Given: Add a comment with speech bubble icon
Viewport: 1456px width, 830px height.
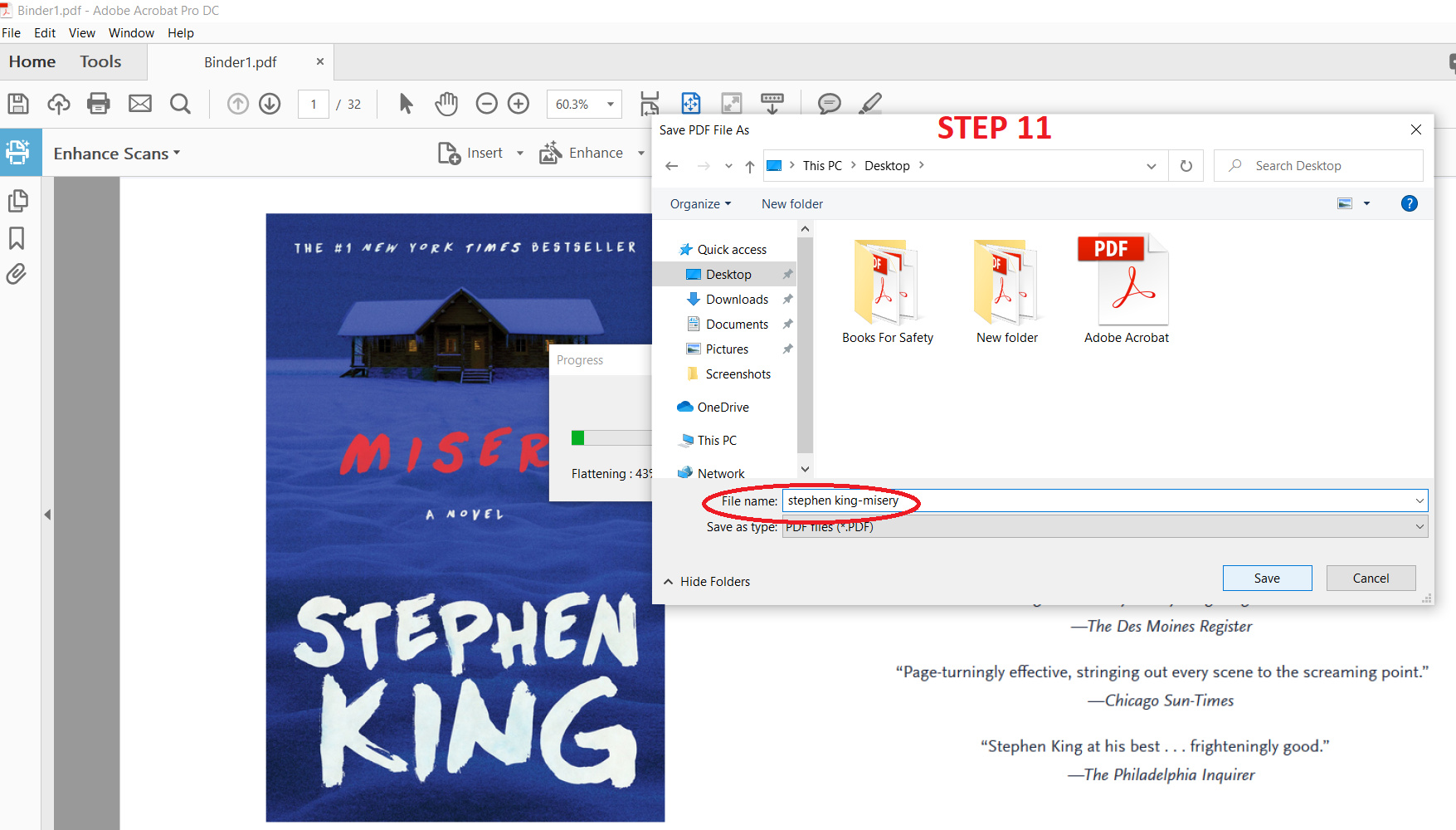Looking at the screenshot, I should 829,104.
